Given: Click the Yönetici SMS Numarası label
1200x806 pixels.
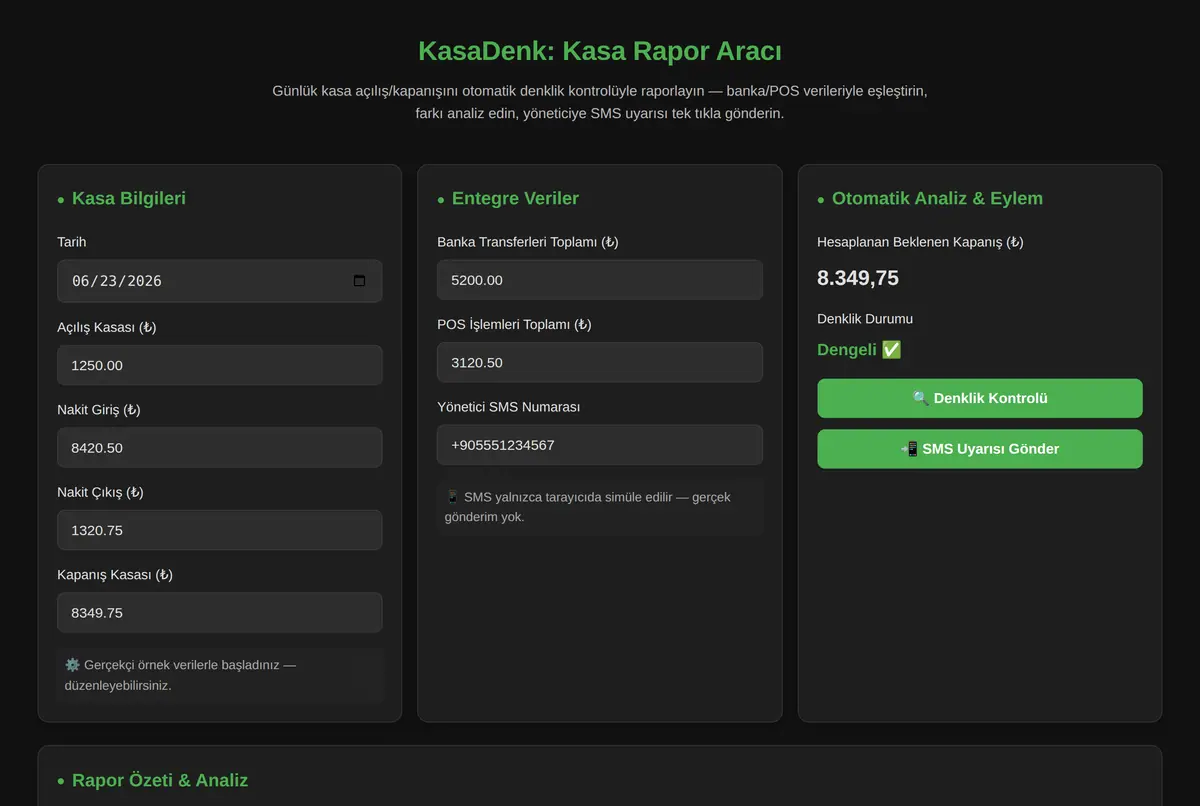Looking at the screenshot, I should point(509,407).
